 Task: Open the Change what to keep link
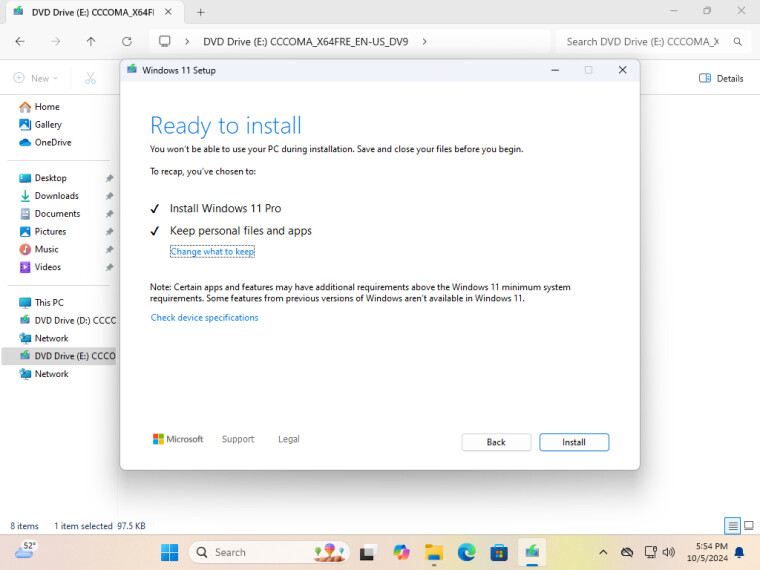coord(212,252)
